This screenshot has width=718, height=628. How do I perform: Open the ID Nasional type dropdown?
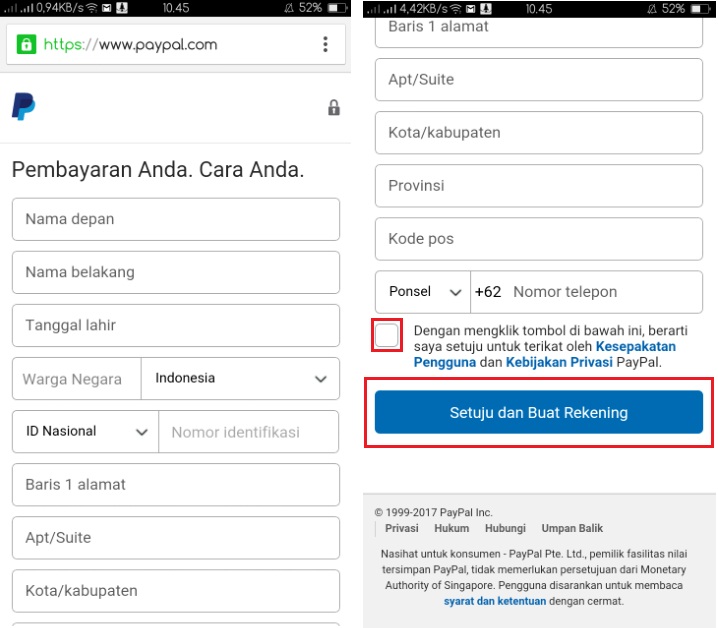[86, 431]
